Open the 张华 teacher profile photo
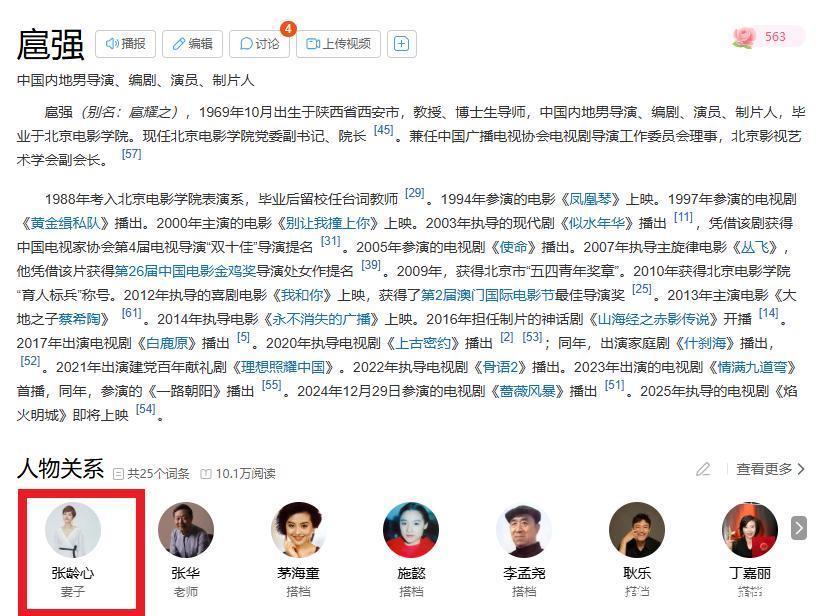 point(186,529)
